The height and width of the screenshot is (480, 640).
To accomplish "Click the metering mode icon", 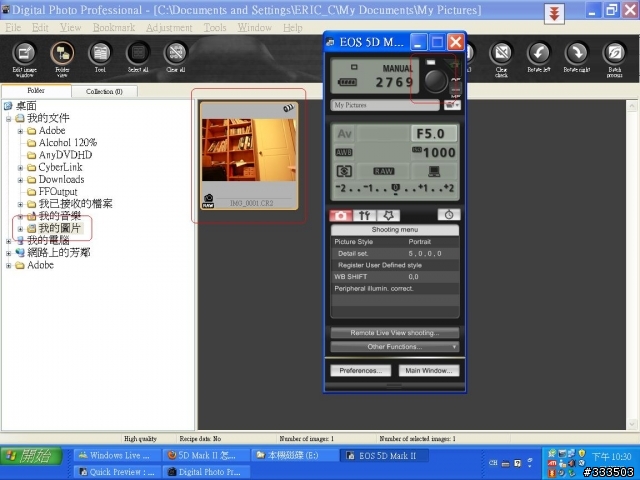I will point(344,171).
